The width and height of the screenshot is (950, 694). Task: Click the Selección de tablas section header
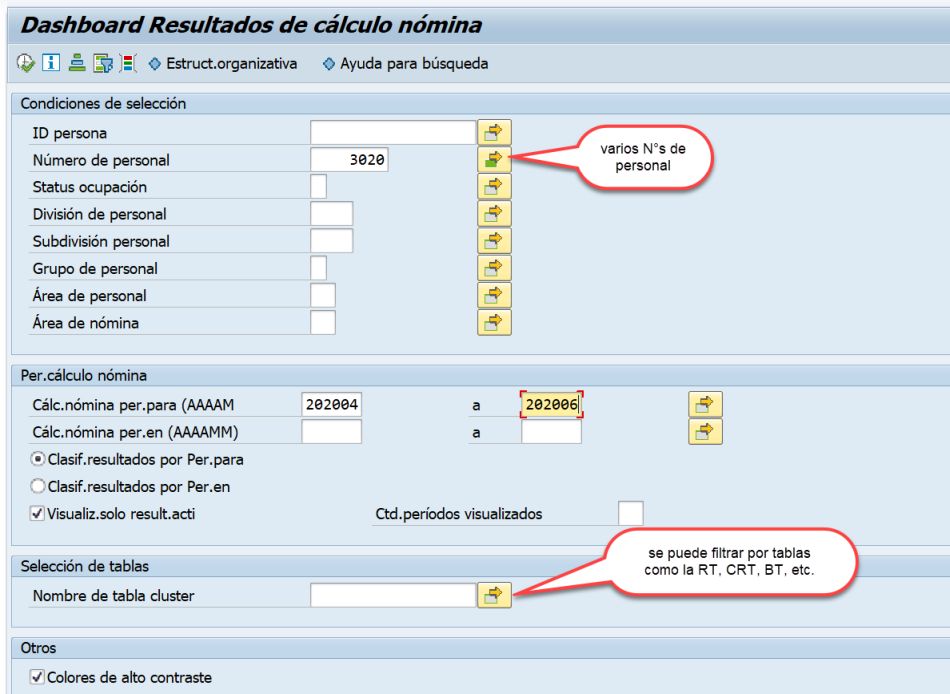click(85, 566)
